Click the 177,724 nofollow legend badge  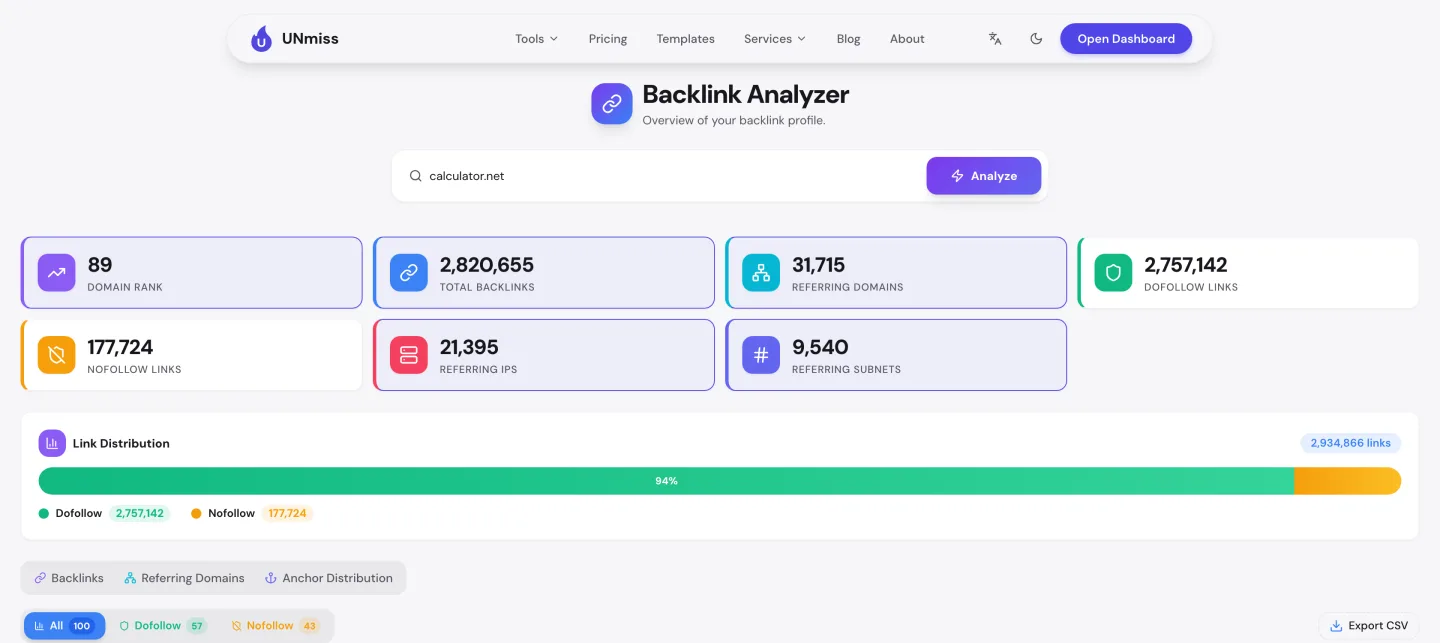click(x=287, y=513)
